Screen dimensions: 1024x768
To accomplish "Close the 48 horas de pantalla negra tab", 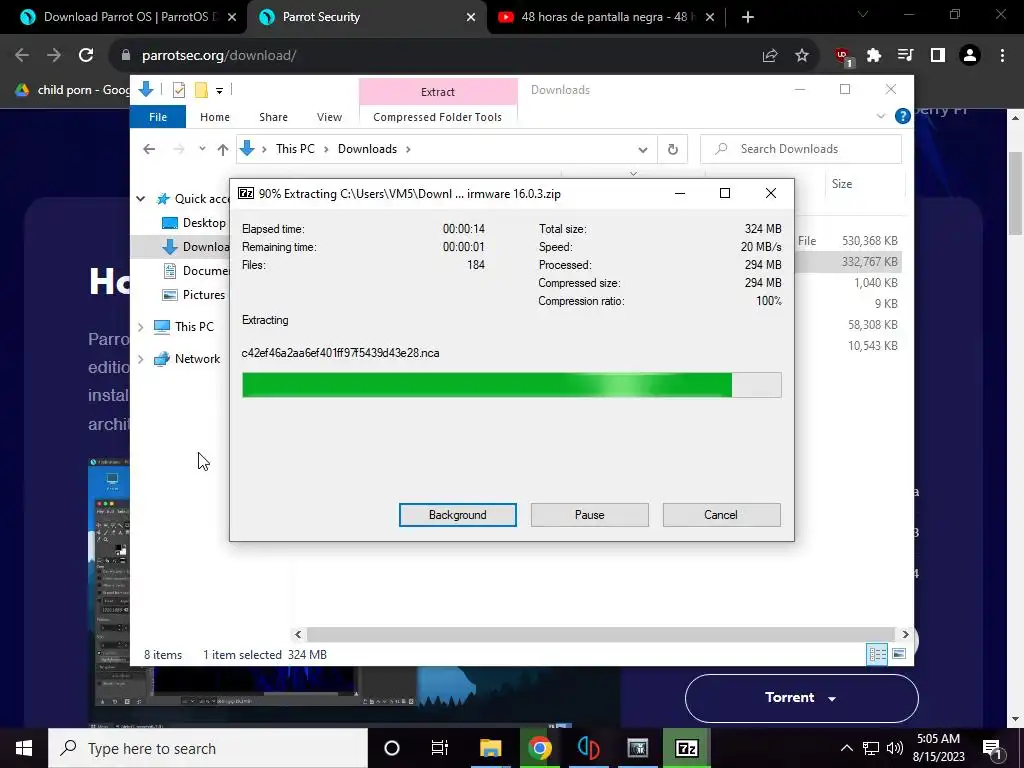I will pos(710,17).
